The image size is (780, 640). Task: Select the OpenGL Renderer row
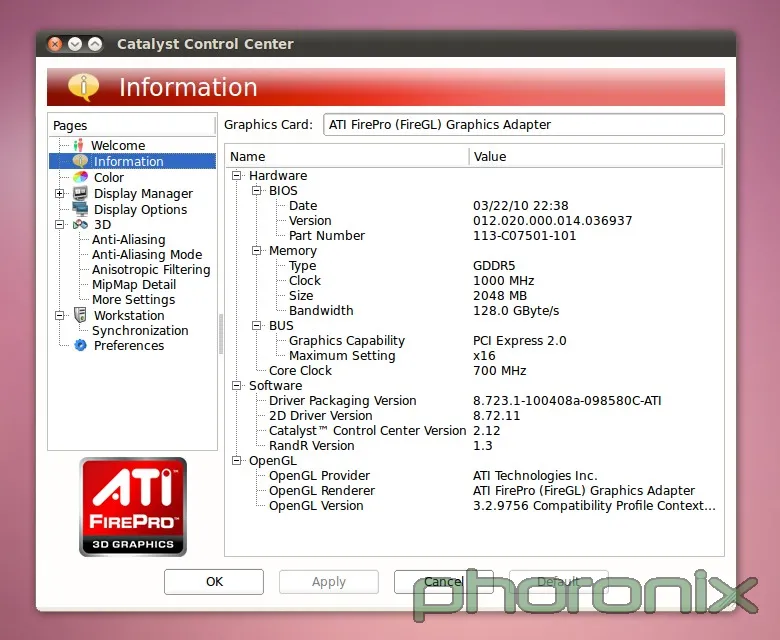tap(474, 490)
